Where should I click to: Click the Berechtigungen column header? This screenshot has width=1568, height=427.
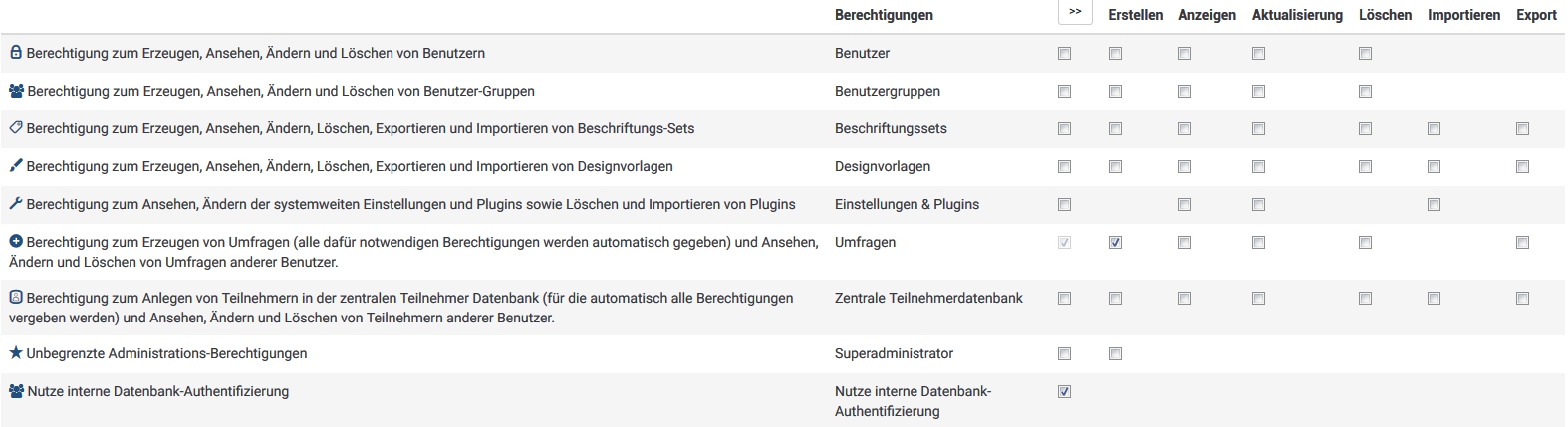point(884,15)
